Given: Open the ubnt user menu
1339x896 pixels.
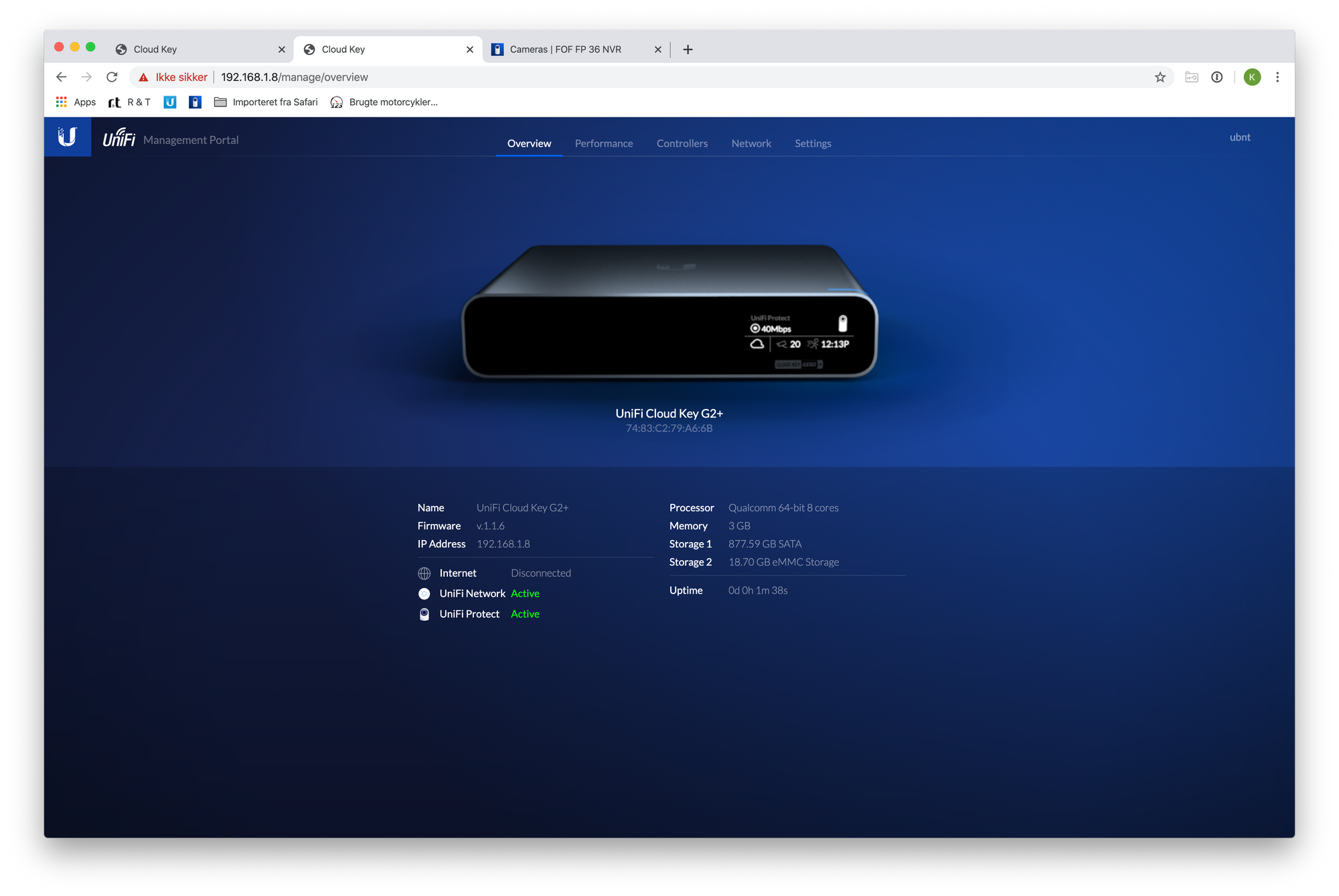Looking at the screenshot, I should 1239,137.
